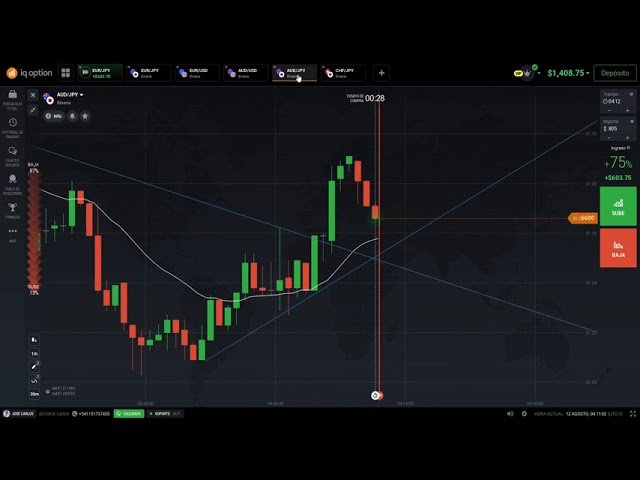The image size is (640, 480).
Task: Increase the Importe amount with plus
Action: pos(627,138)
